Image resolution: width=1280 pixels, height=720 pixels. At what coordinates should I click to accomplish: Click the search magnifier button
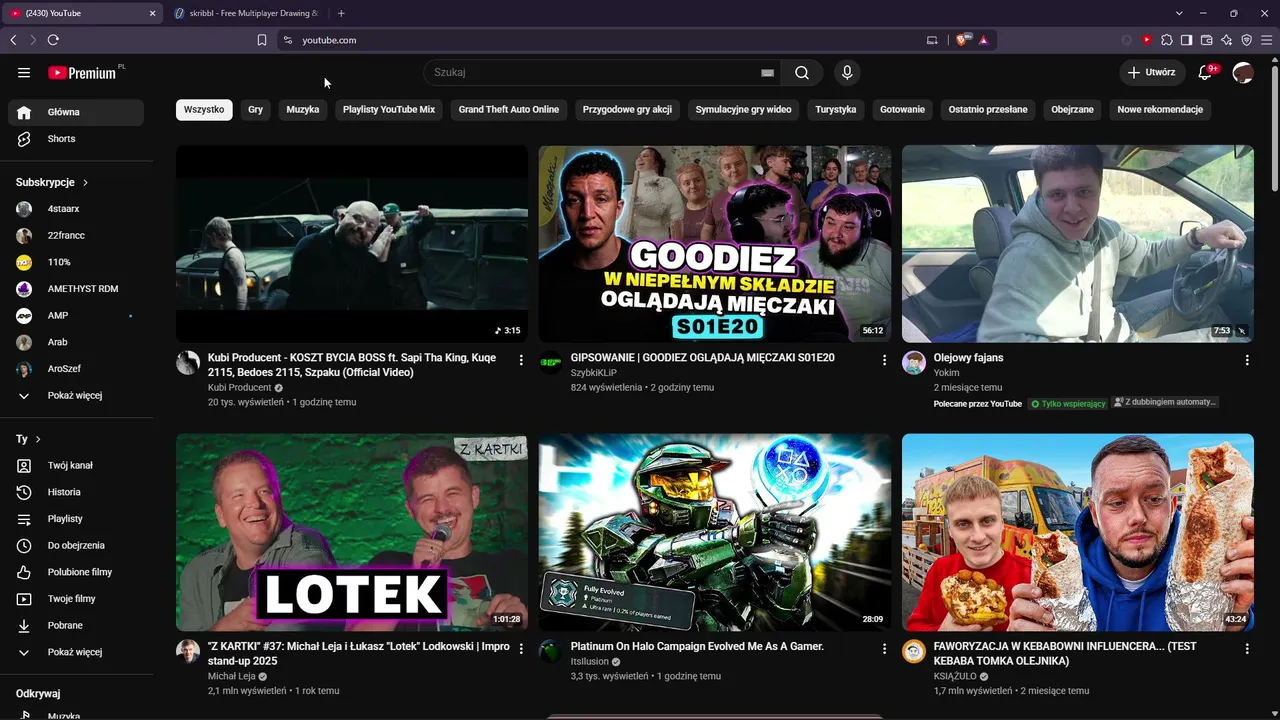(802, 72)
